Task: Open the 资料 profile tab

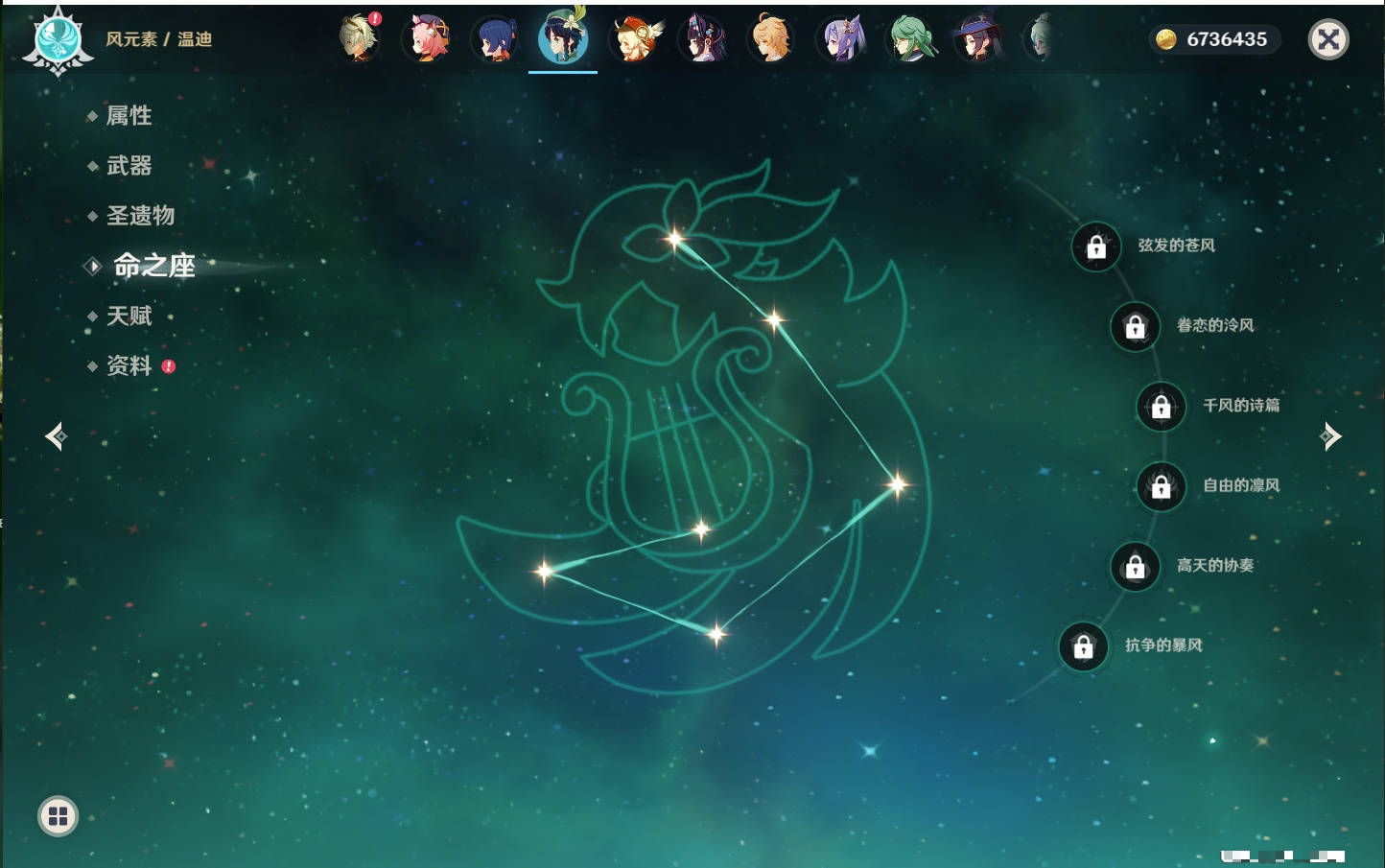Action: (x=129, y=365)
